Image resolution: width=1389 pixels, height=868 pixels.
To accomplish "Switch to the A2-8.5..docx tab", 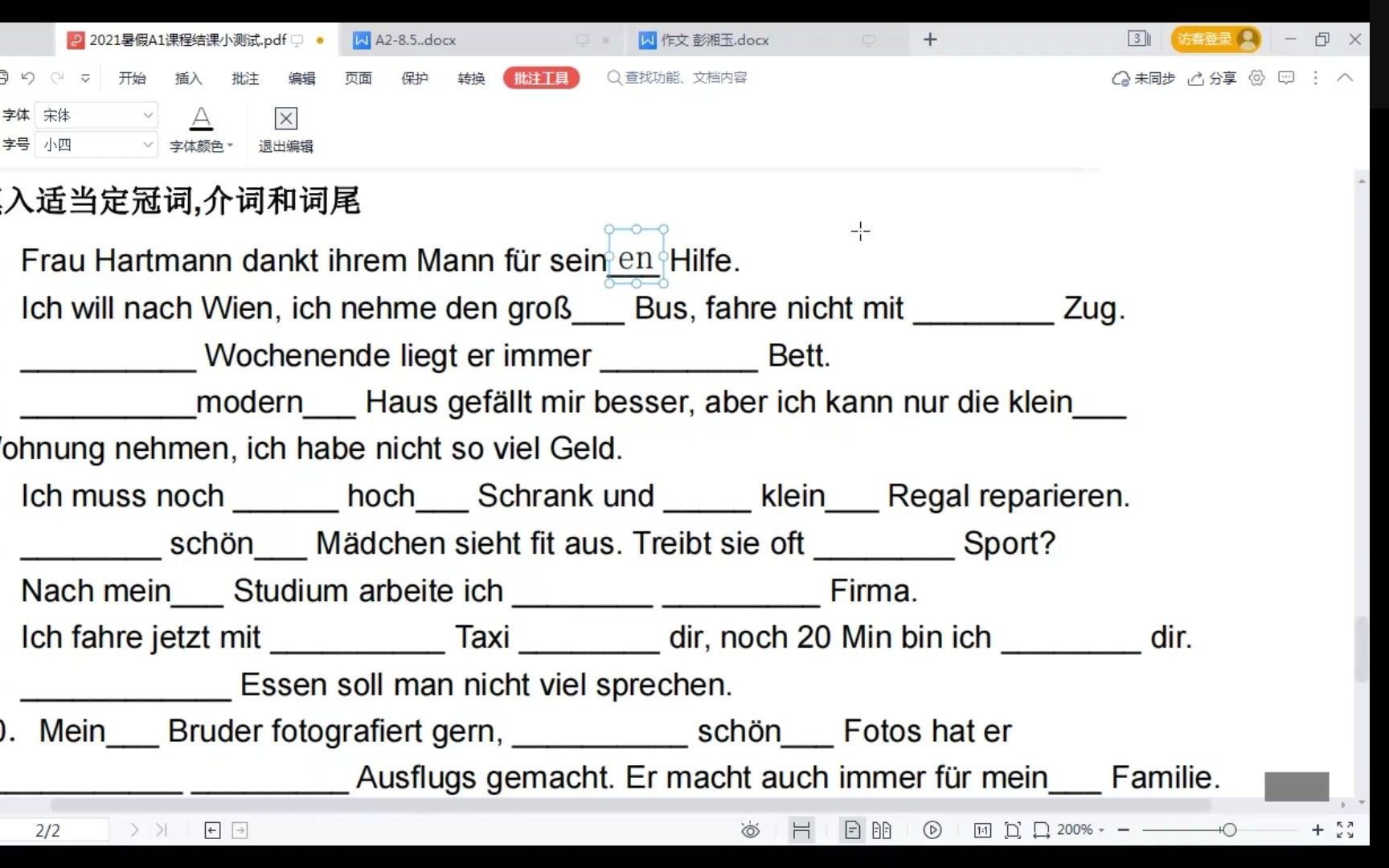I will [x=416, y=39].
